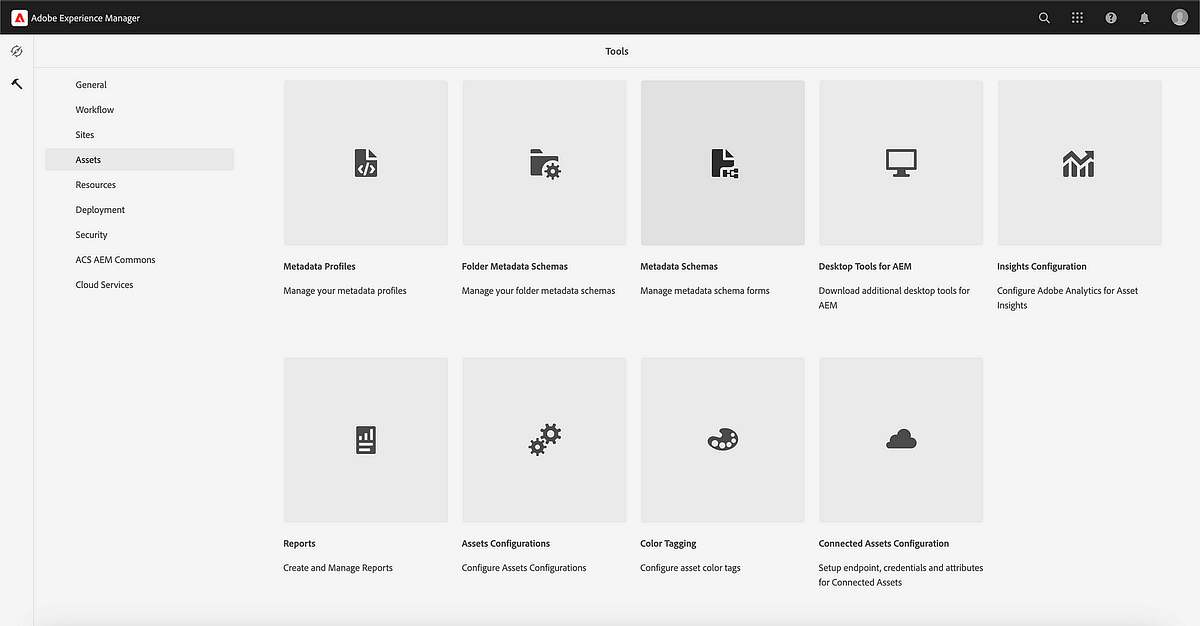Open the search icon in the top bar

pos(1044,17)
